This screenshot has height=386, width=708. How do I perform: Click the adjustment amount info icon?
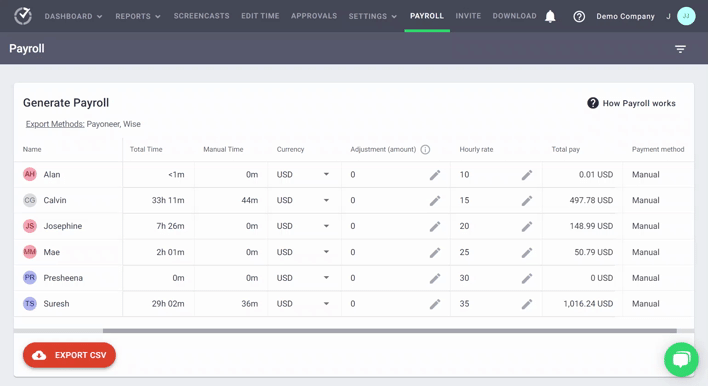pyautogui.click(x=425, y=149)
